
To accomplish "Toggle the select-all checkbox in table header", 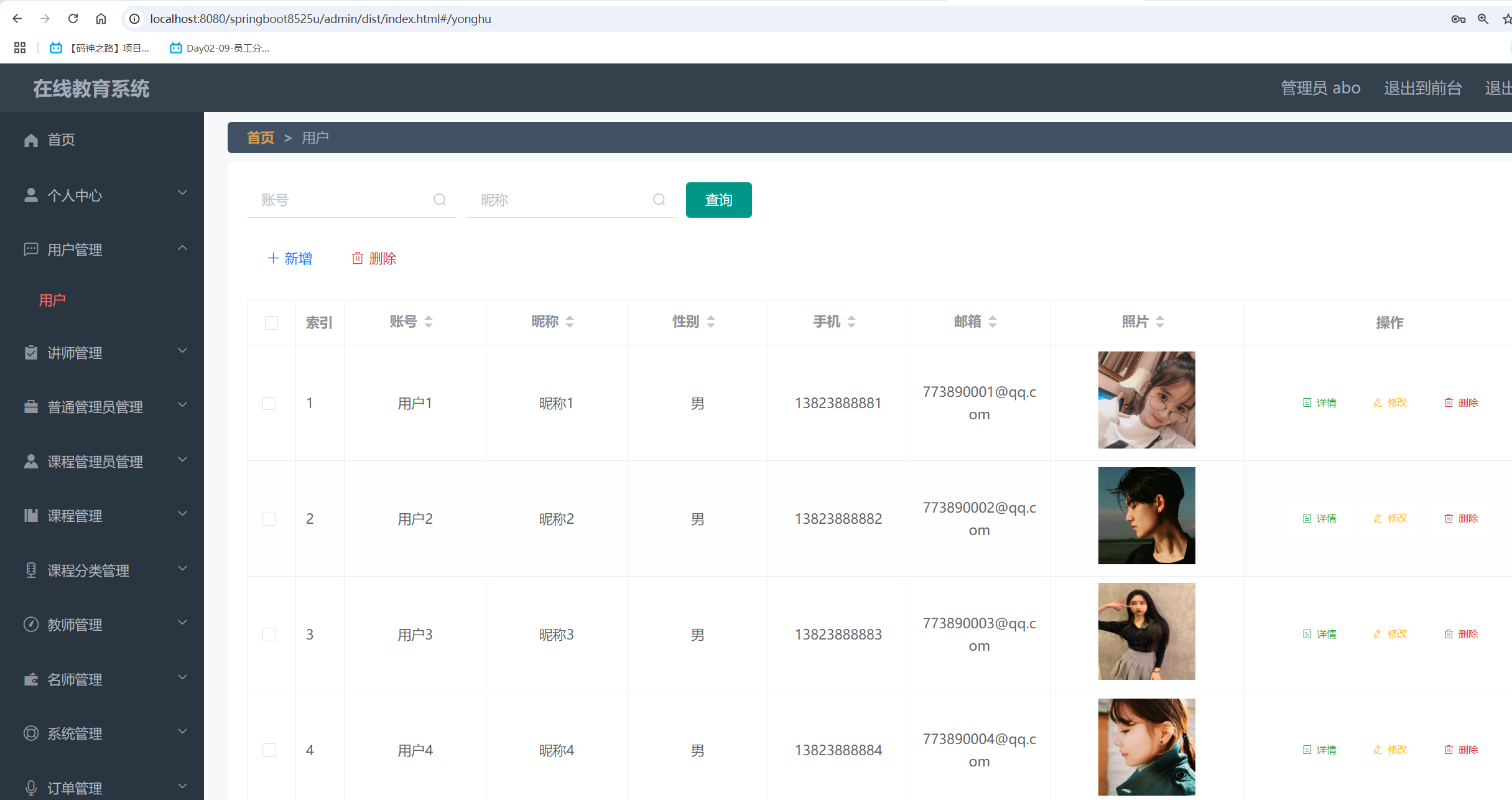I will (x=271, y=323).
